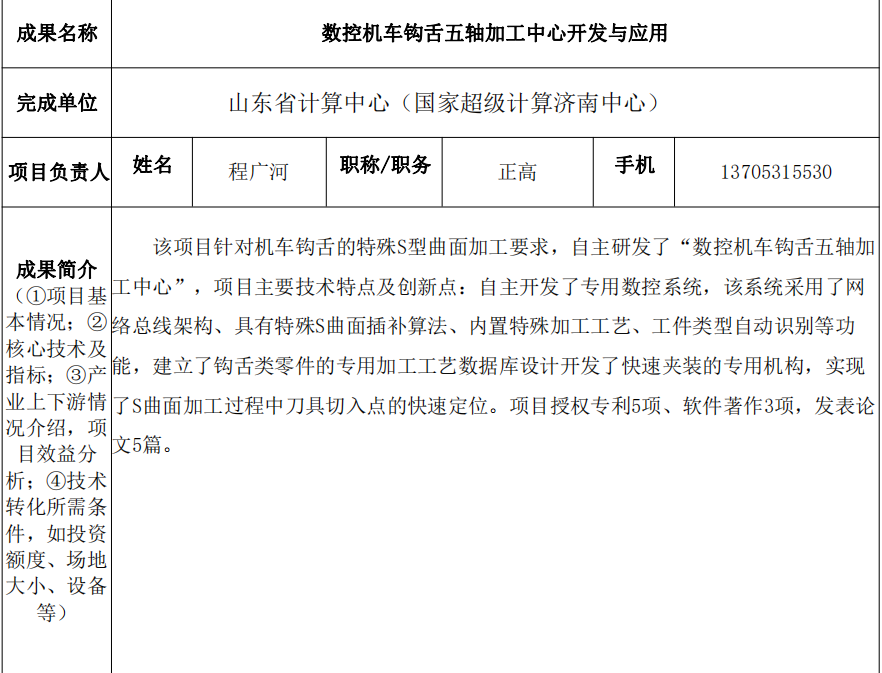The image size is (882, 673).
Task: Click the name 程广河
Action: click(258, 172)
